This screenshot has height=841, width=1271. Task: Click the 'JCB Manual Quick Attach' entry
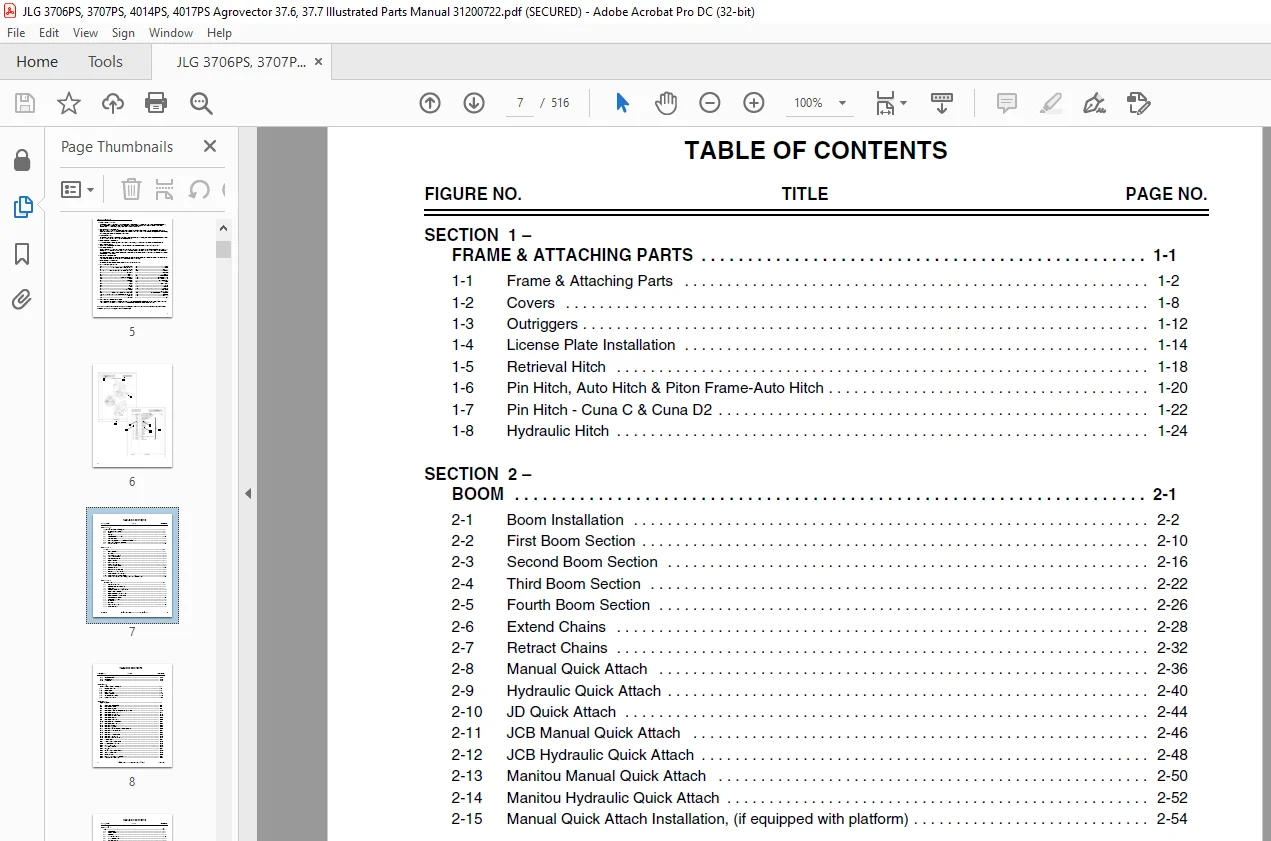(593, 733)
